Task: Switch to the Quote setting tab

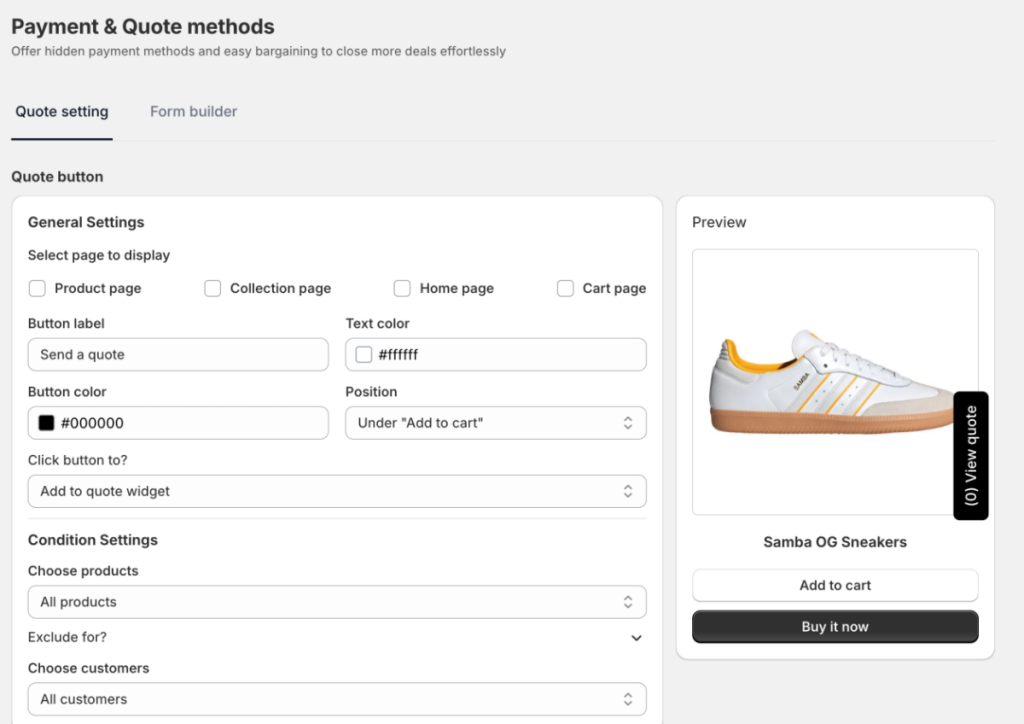Action: point(62,112)
